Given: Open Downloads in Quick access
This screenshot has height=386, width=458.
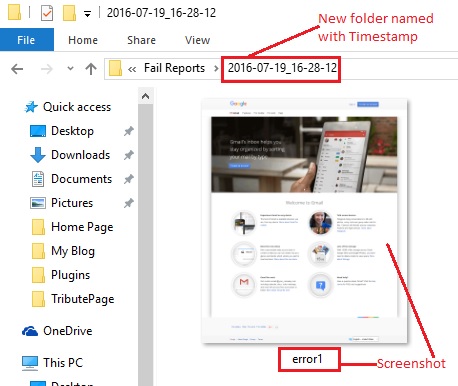Looking at the screenshot, I should (x=80, y=155).
